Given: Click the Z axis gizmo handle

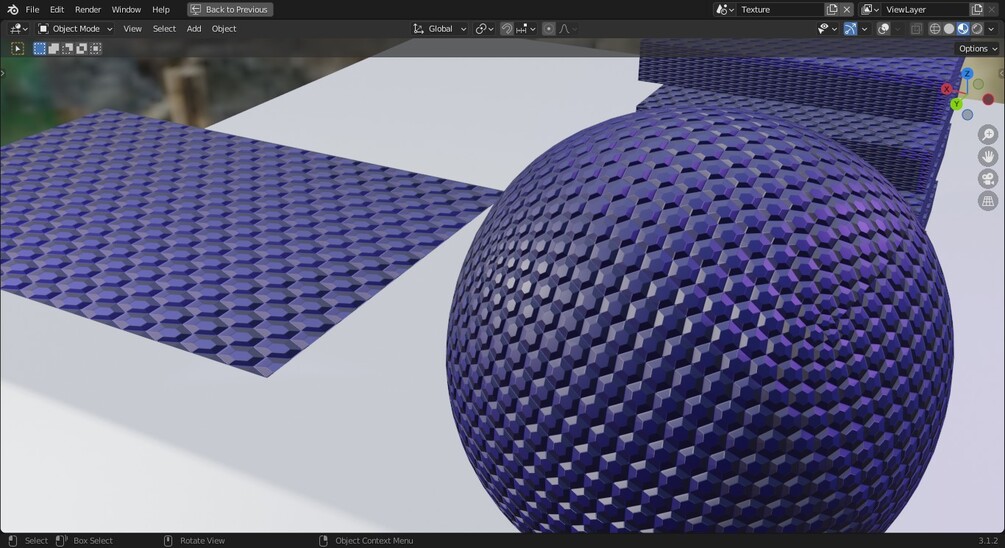Looking at the screenshot, I should [x=967, y=74].
